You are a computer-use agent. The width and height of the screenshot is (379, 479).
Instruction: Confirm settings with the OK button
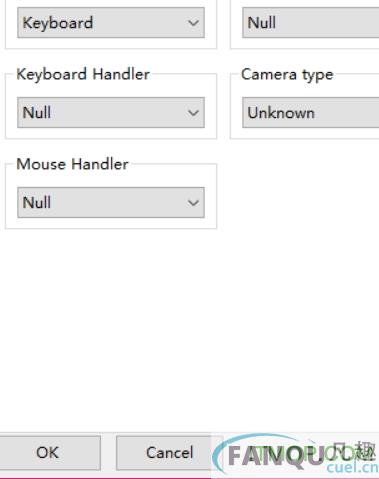pyautogui.click(x=49, y=452)
